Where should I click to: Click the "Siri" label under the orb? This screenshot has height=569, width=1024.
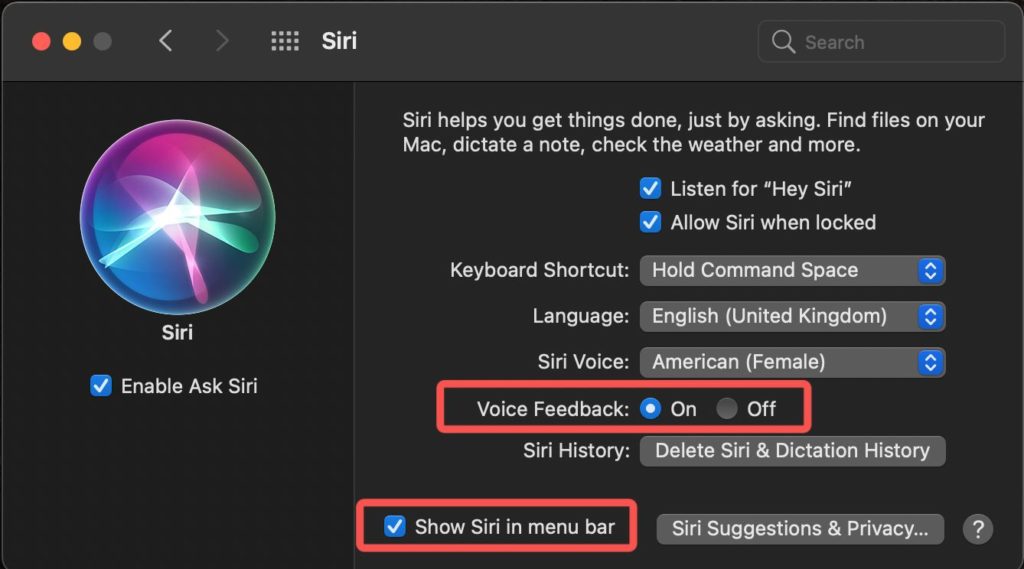pos(177,333)
